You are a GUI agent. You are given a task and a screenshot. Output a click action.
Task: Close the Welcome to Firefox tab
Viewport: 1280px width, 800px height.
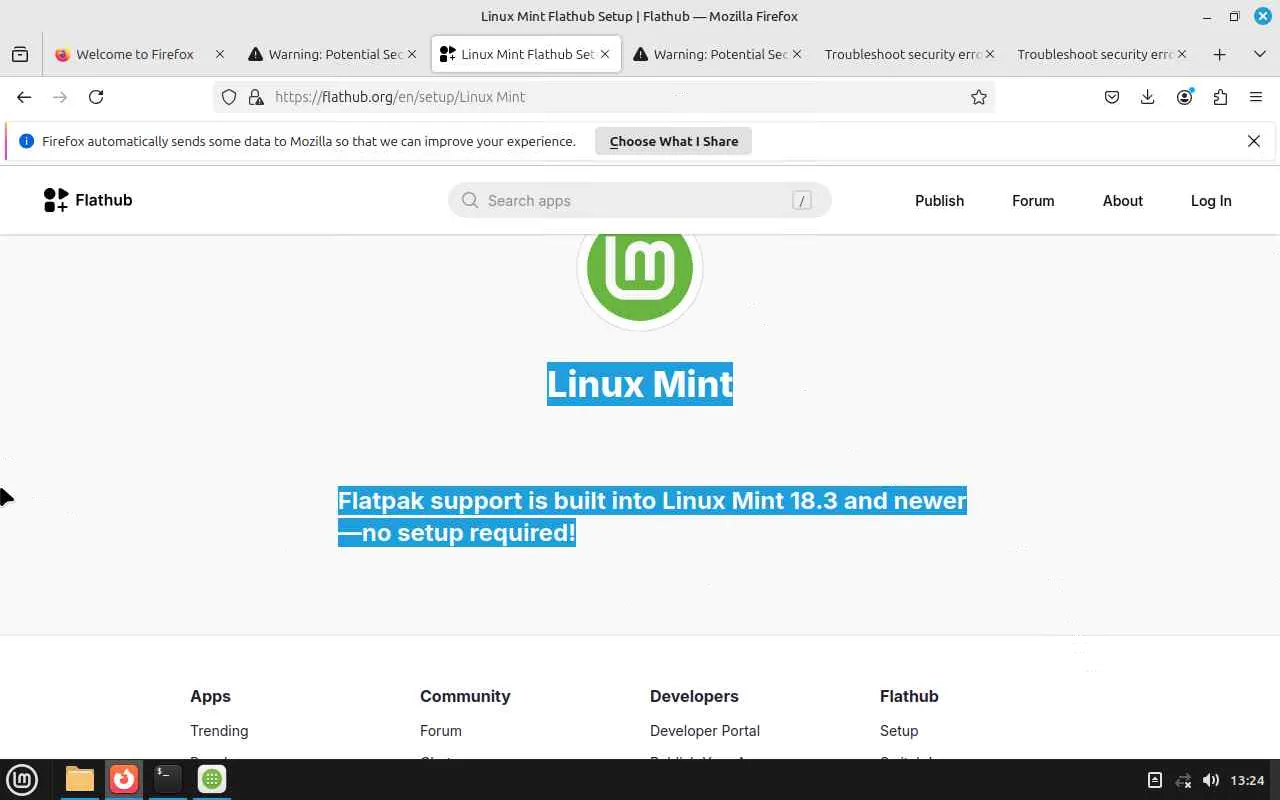[220, 54]
